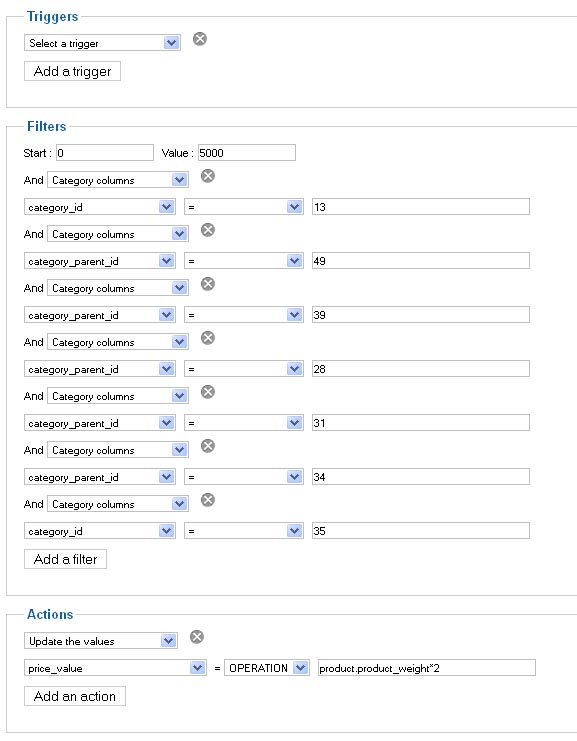
Task: Expand the price_value column dropdown
Action: [115, 668]
